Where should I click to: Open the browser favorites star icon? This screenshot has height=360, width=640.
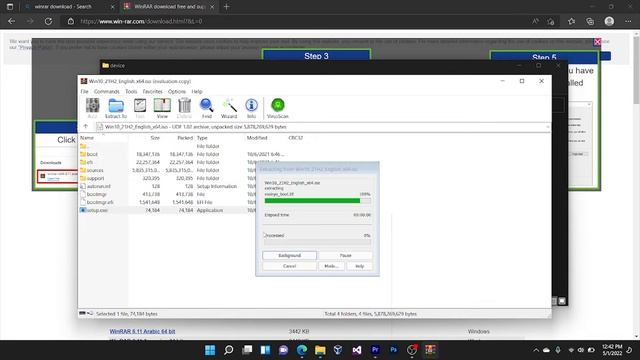pyautogui.click(x=571, y=21)
